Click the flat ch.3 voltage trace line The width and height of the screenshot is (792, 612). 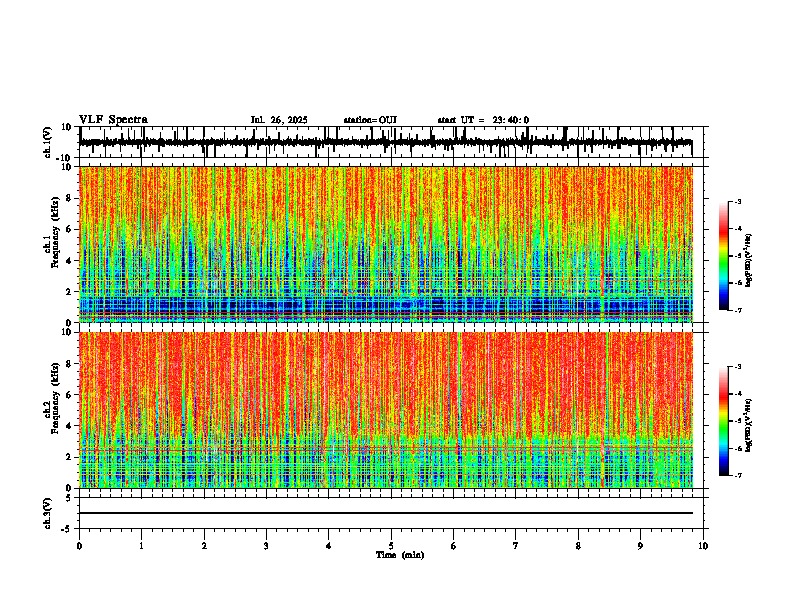click(386, 513)
